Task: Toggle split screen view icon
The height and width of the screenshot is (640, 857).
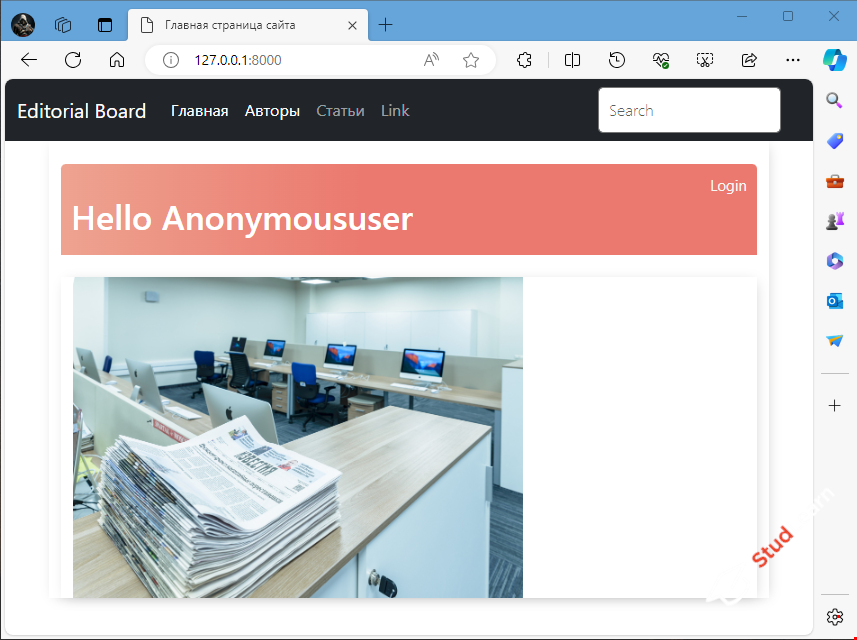Action: pyautogui.click(x=572, y=60)
